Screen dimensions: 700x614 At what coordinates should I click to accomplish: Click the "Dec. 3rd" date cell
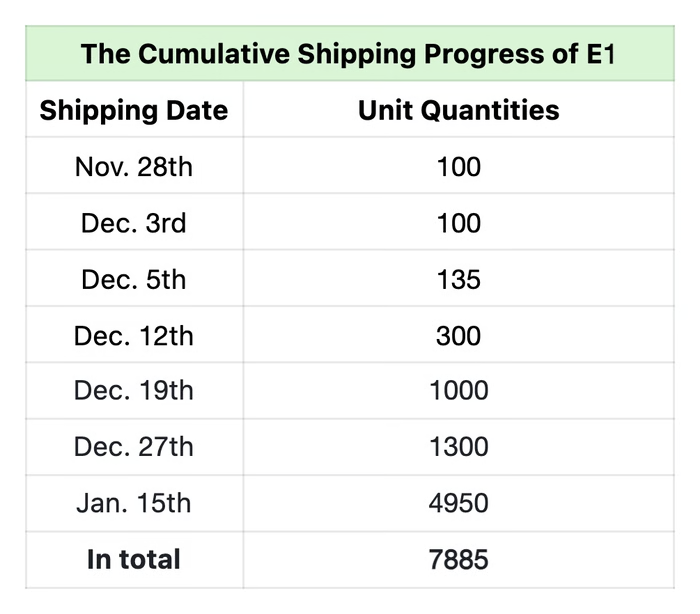tap(134, 222)
